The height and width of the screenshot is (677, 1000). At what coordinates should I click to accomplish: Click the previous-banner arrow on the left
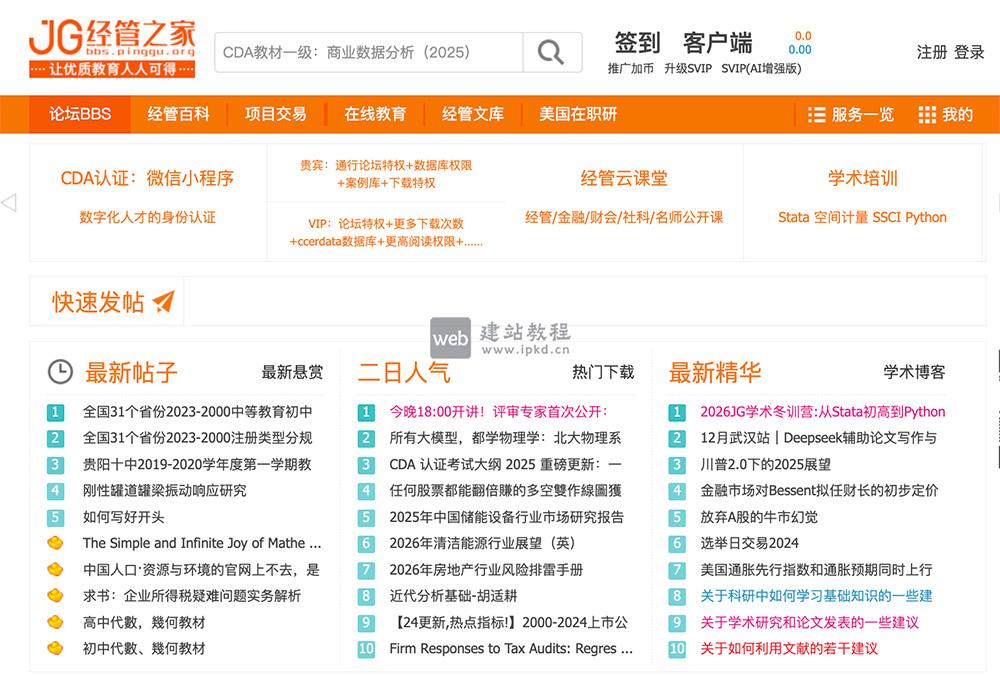pos(11,202)
